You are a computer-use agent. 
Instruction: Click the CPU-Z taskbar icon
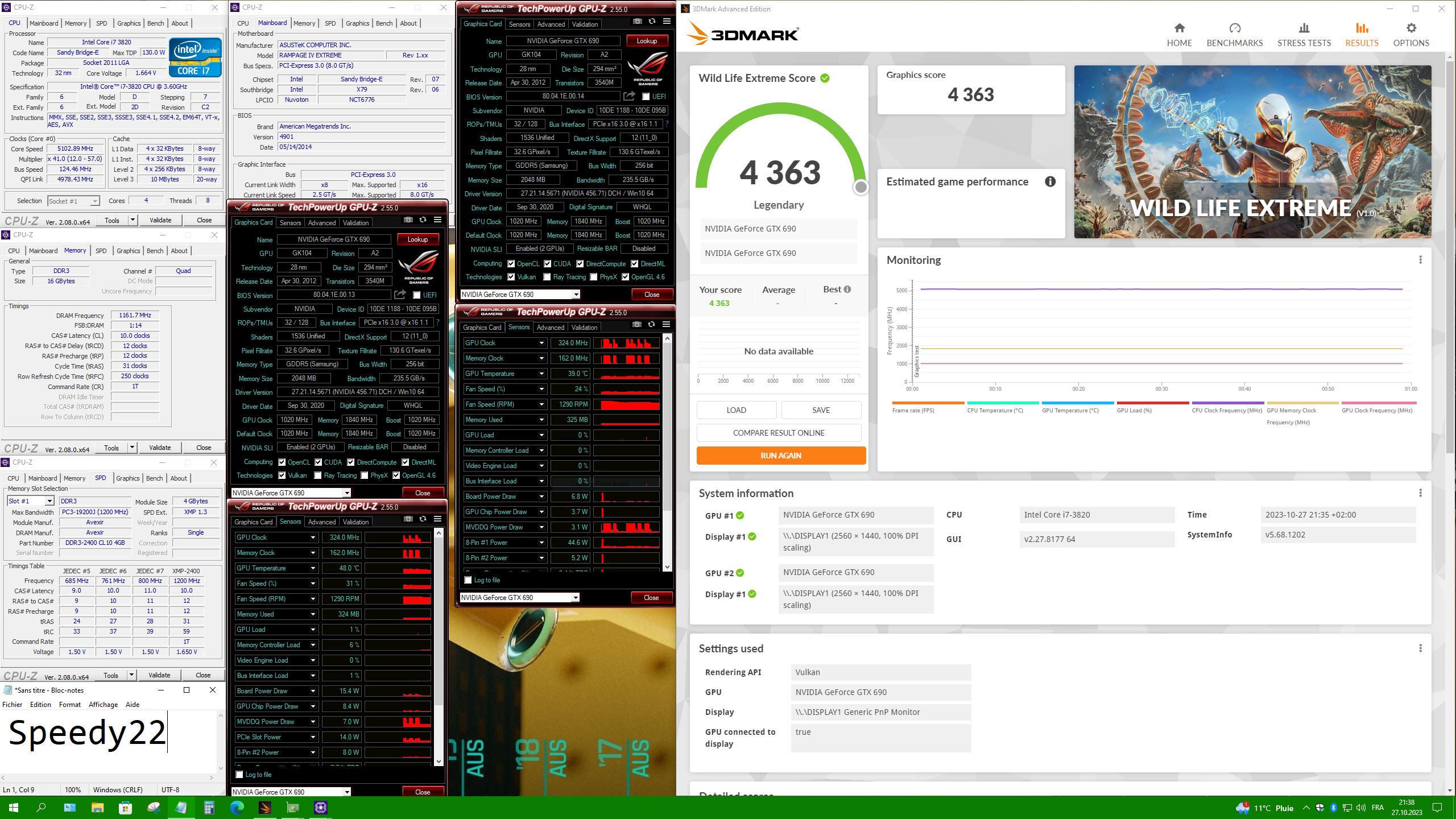[320, 808]
